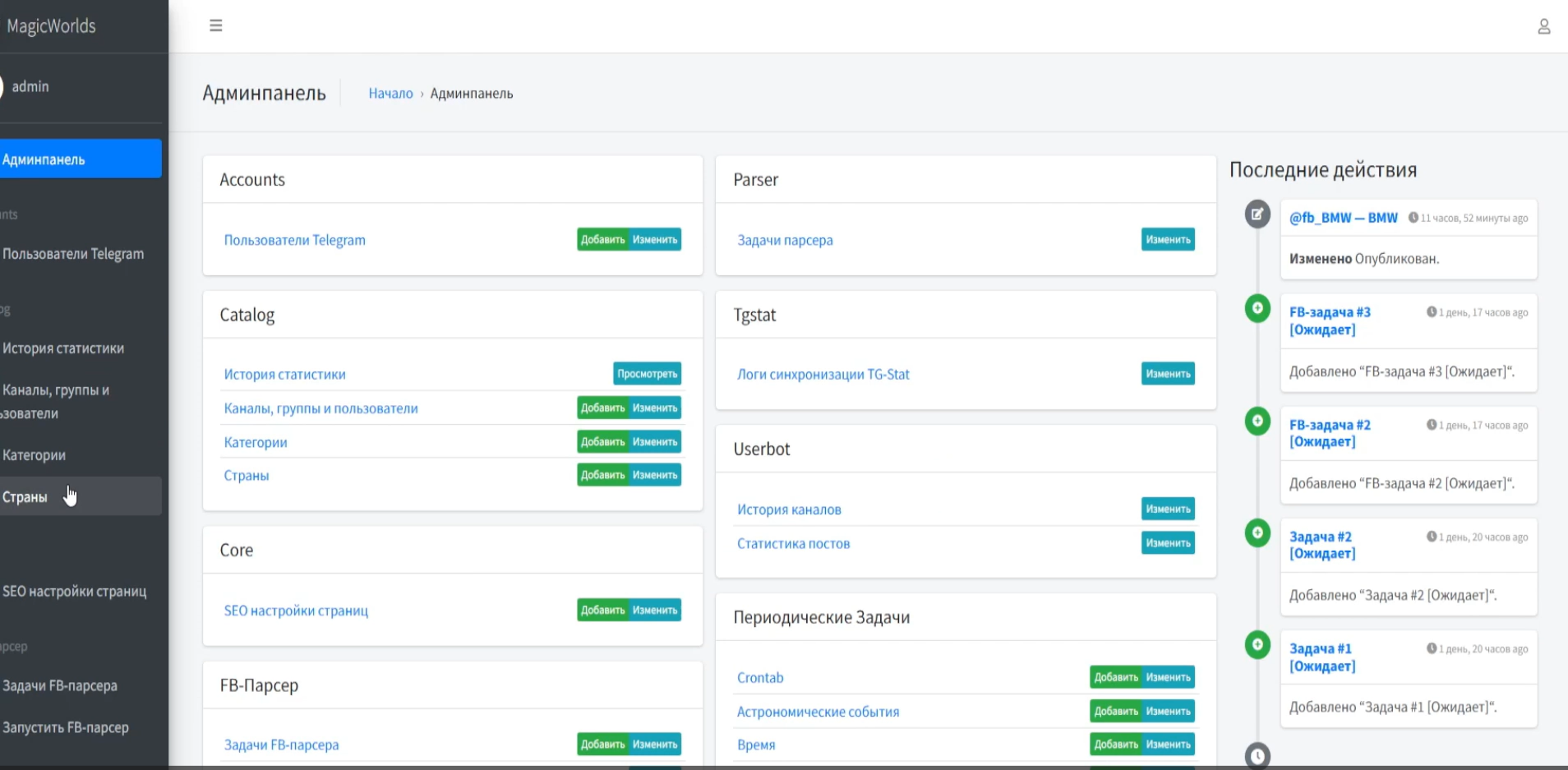1568x770 pixels.
Task: Open SEO настройки страниц link in Core card
Action: [x=296, y=611]
